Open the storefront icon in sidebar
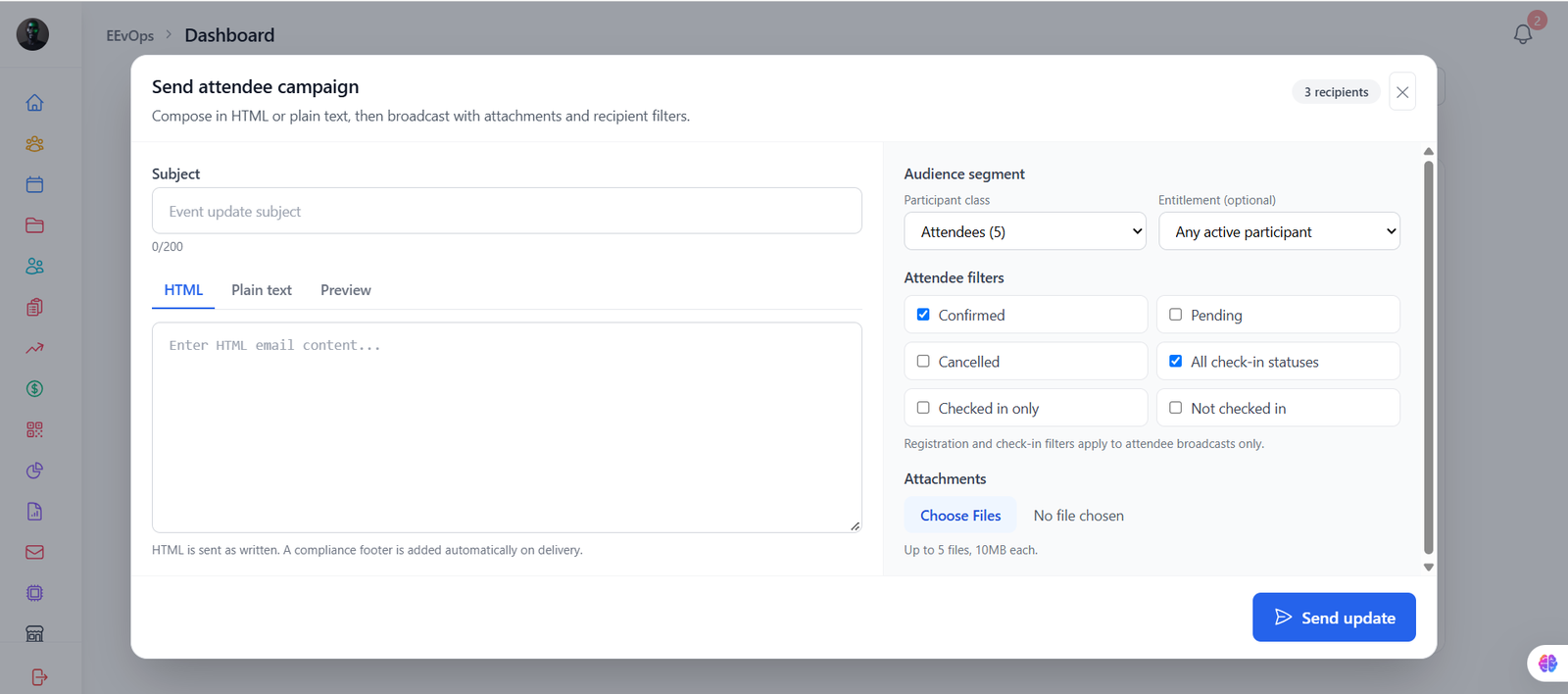 [x=34, y=634]
